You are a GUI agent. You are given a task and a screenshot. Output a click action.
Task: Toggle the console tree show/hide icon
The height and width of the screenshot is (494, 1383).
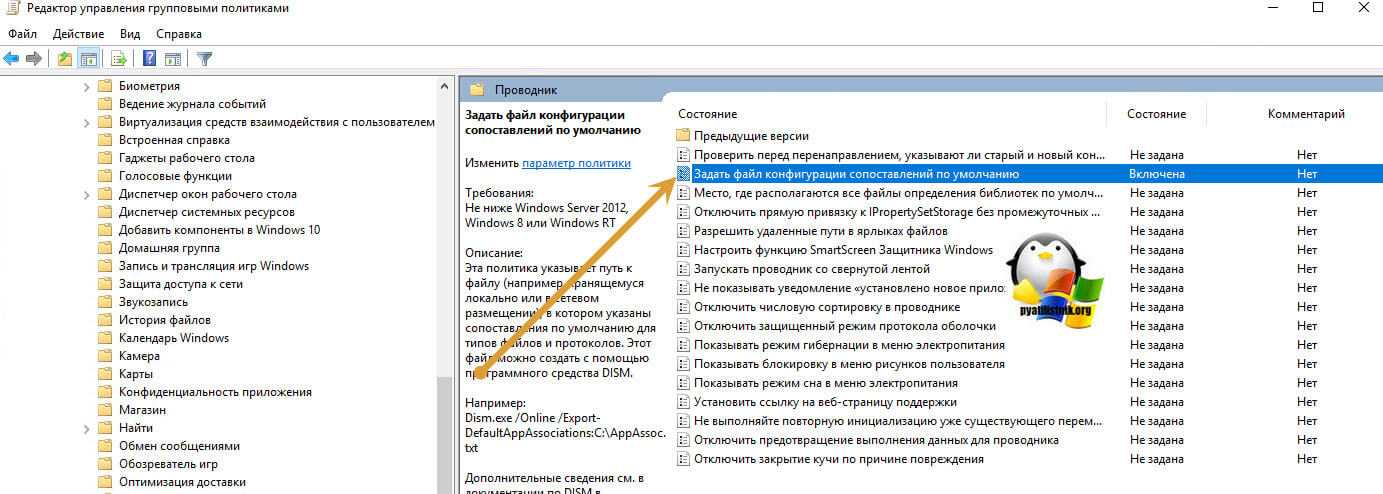pyautogui.click(x=88, y=59)
